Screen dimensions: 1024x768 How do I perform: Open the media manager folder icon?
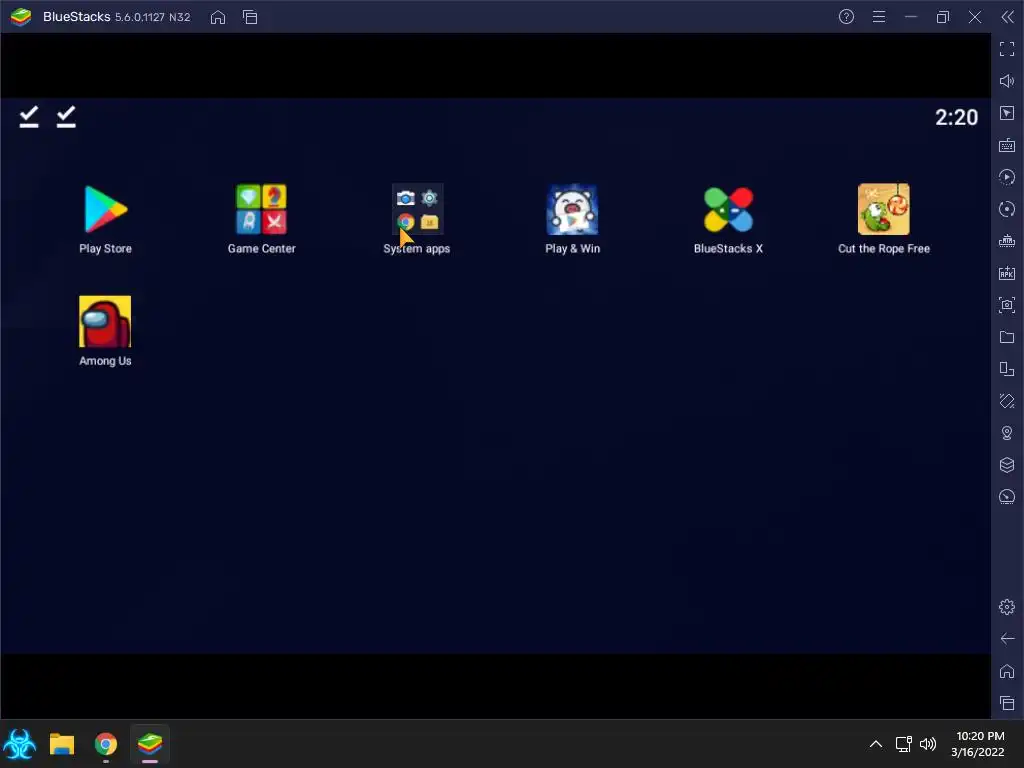coord(1007,337)
